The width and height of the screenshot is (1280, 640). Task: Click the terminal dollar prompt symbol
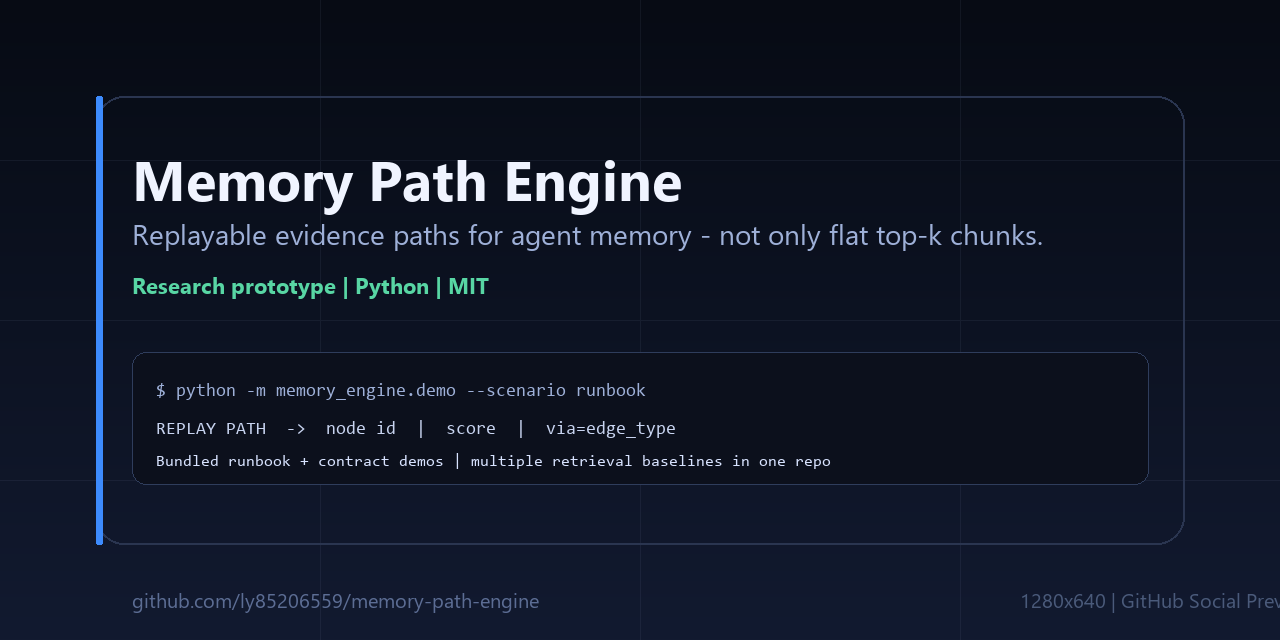click(x=161, y=390)
